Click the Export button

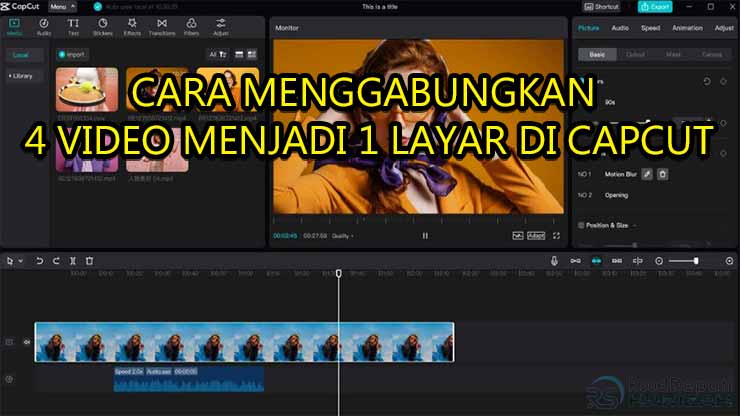click(x=655, y=7)
